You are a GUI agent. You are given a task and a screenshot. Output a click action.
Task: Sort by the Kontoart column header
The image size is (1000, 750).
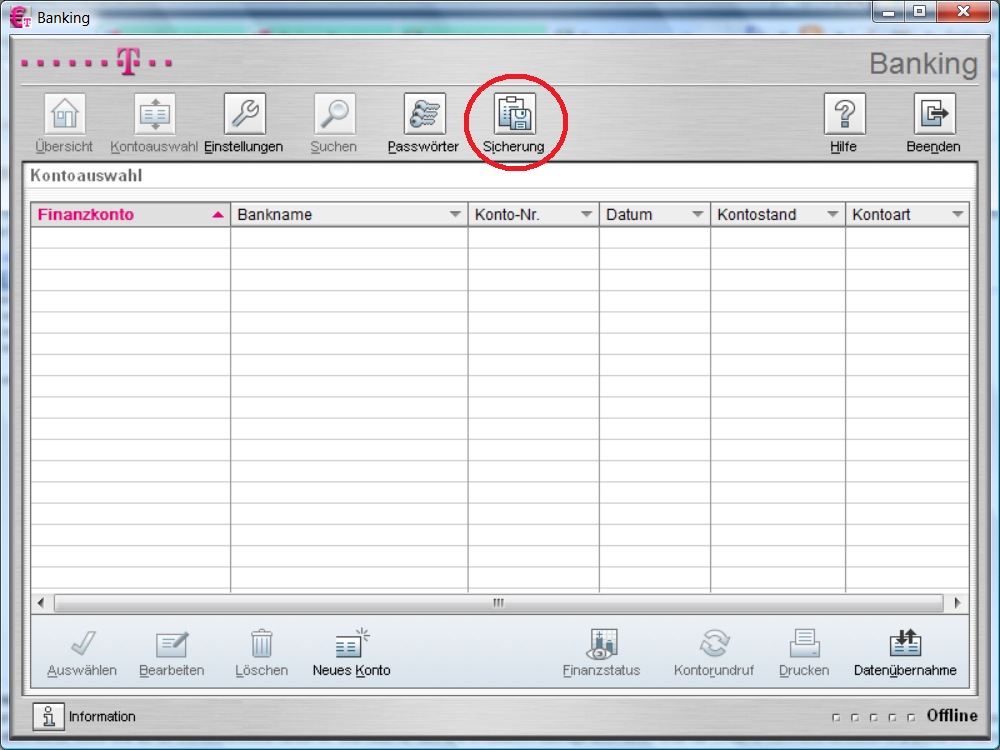(x=907, y=215)
